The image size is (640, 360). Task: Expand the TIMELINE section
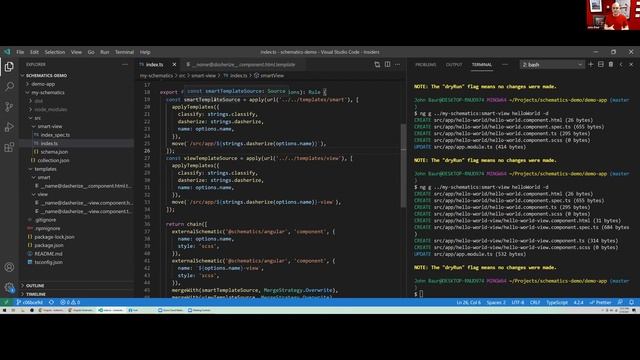(36, 294)
